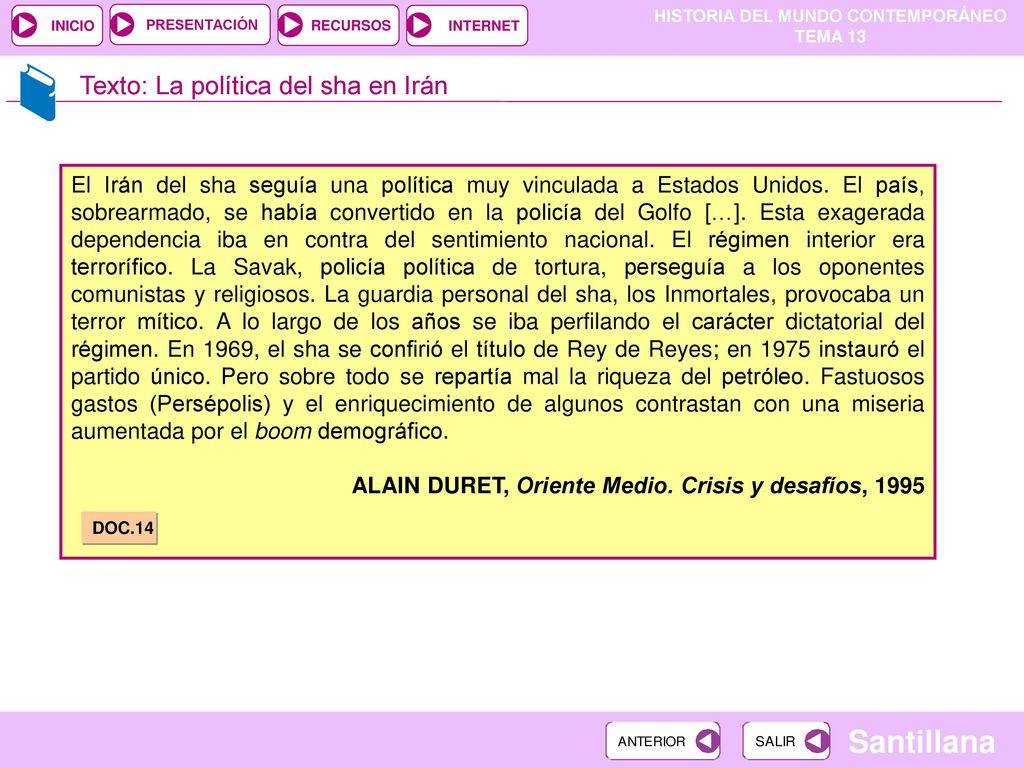Click the word 'Savak' in the paragraph
1024x768 pixels.
click(264, 267)
